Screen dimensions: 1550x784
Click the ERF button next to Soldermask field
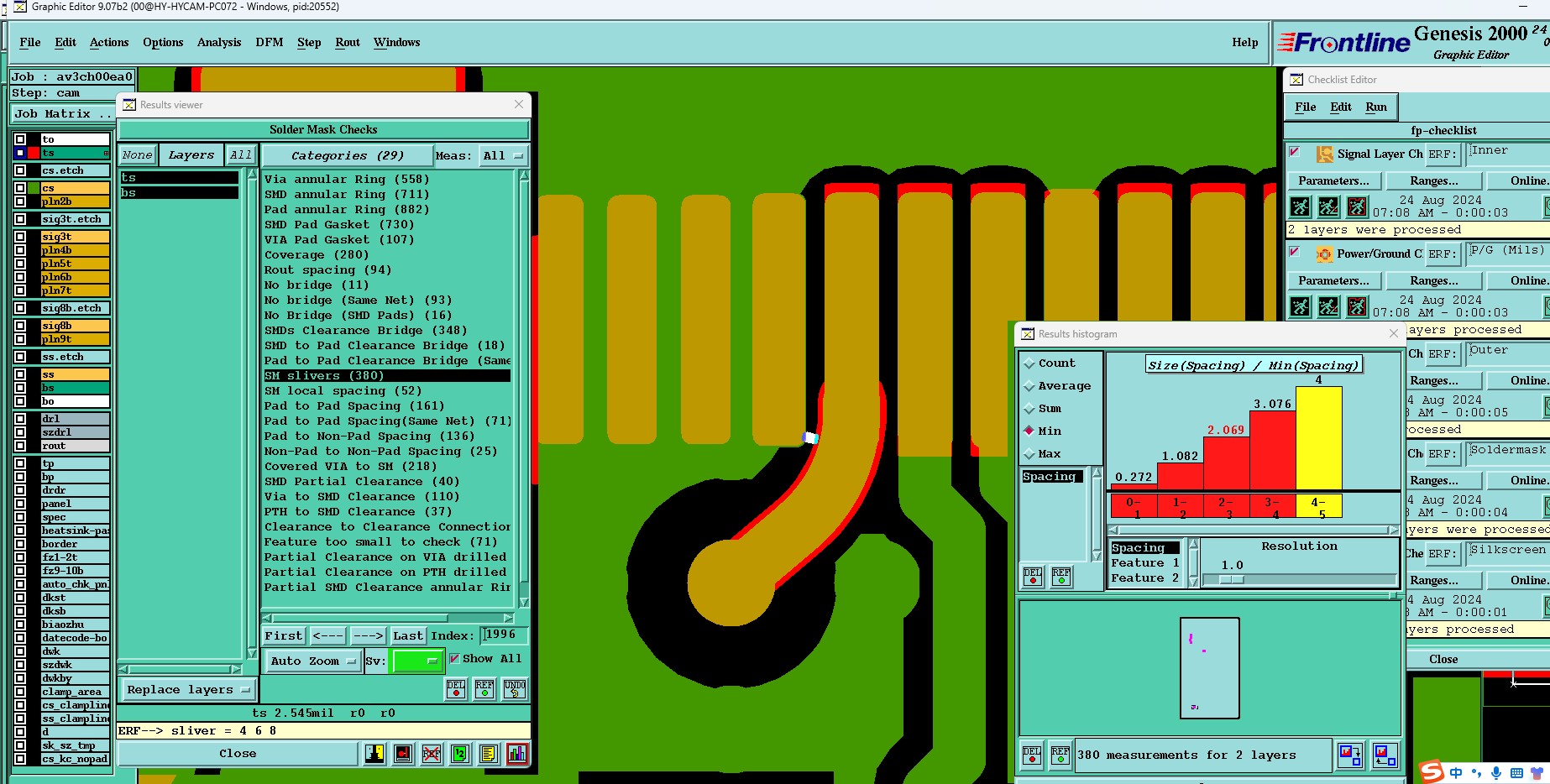(x=1442, y=454)
